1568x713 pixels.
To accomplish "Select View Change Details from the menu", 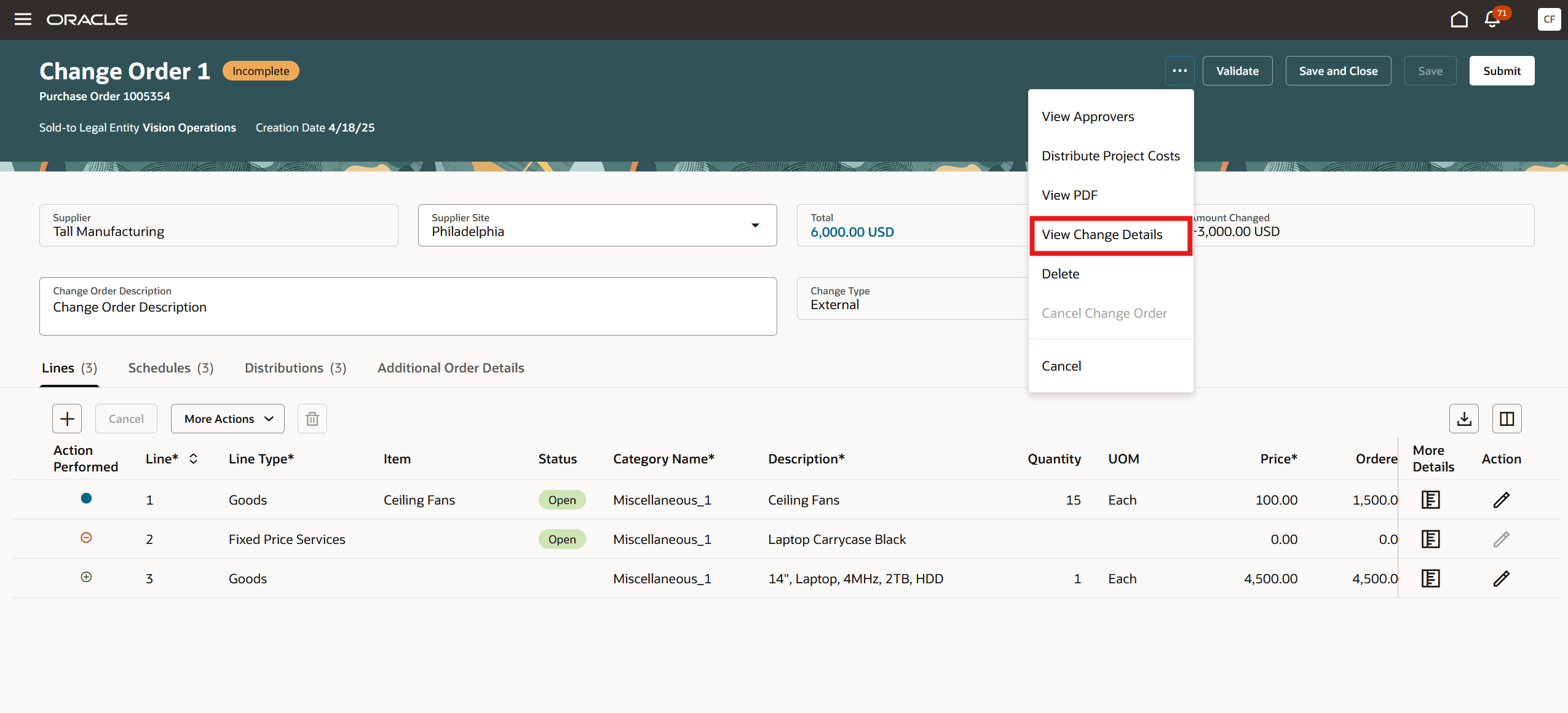I will click(1102, 235).
